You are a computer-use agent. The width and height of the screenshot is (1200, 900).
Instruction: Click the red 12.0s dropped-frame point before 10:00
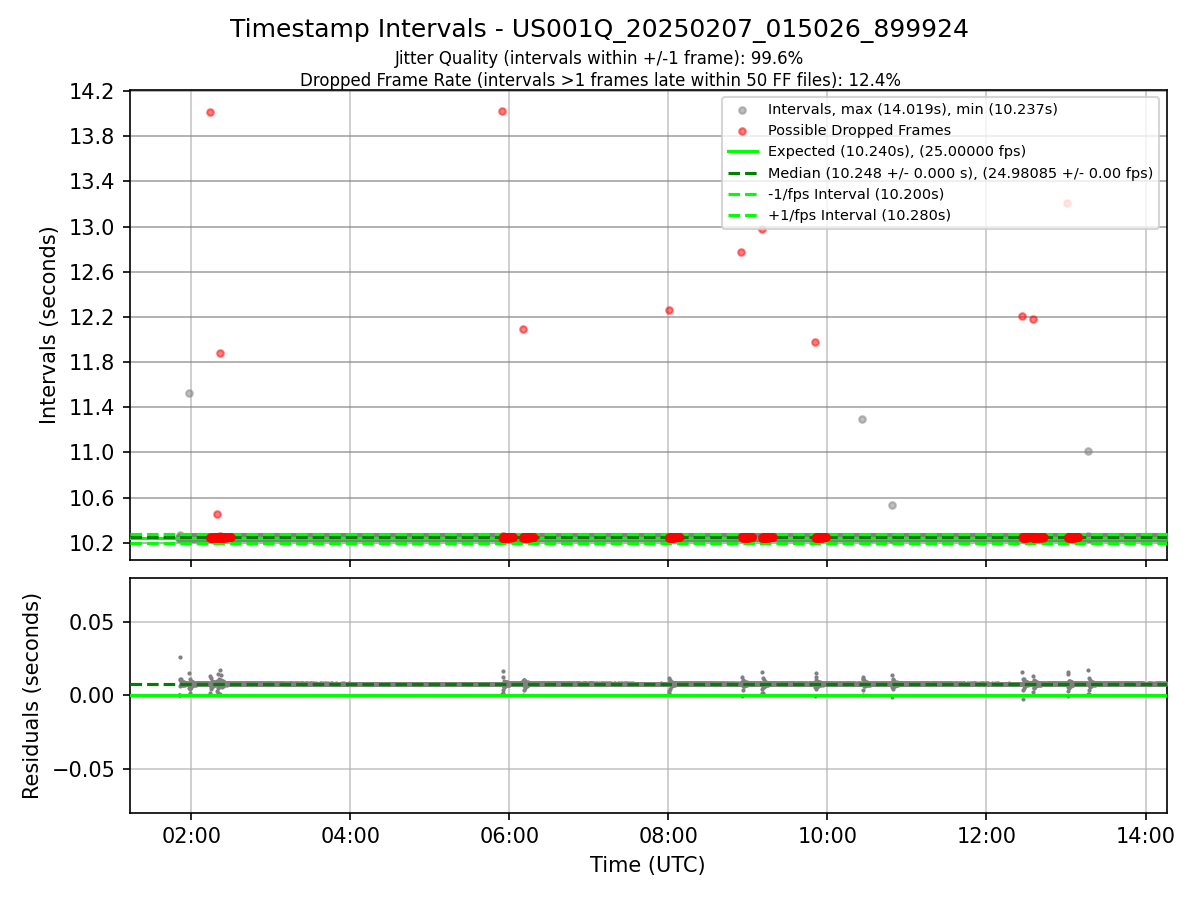point(815,342)
